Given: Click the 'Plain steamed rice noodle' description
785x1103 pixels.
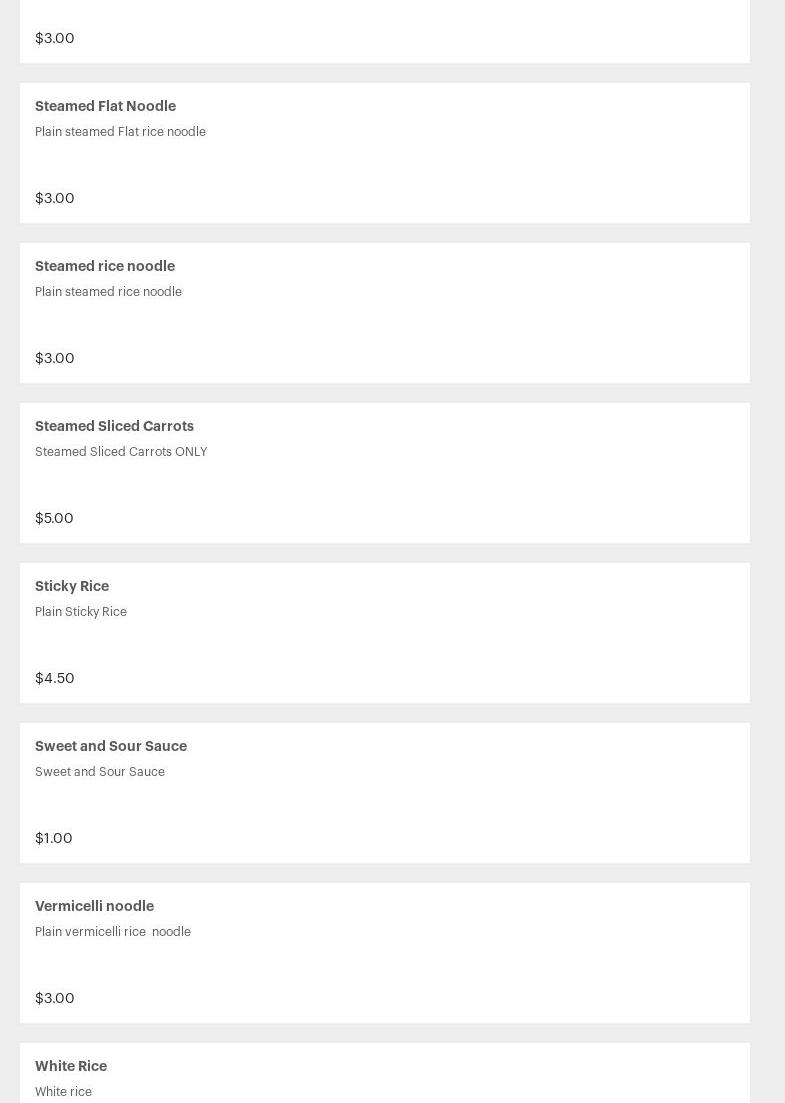Looking at the screenshot, I should click(x=108, y=291).
